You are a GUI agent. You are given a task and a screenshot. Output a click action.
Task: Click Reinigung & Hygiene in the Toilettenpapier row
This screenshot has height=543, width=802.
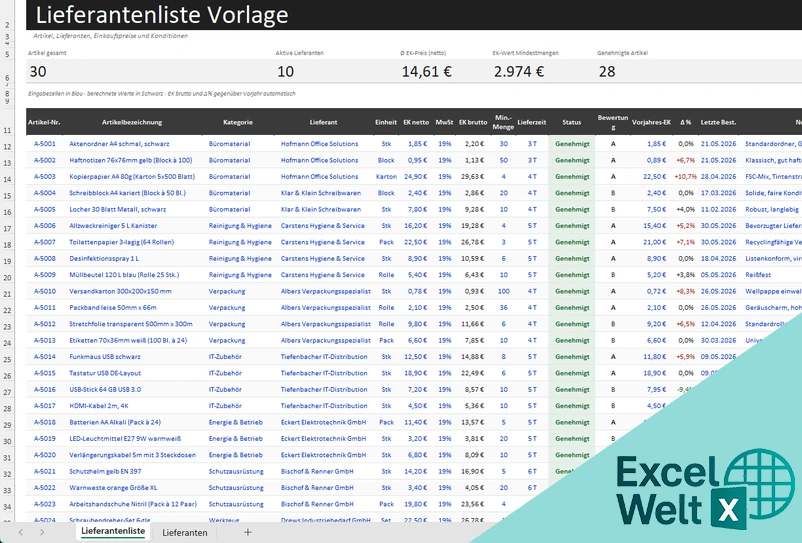point(240,242)
